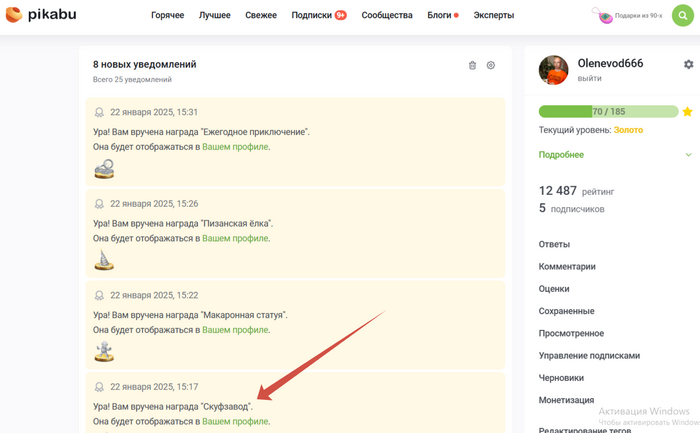Screen dimensions: 700x433
Task: Click bell icon on 15:31 notification
Action: pos(99,113)
